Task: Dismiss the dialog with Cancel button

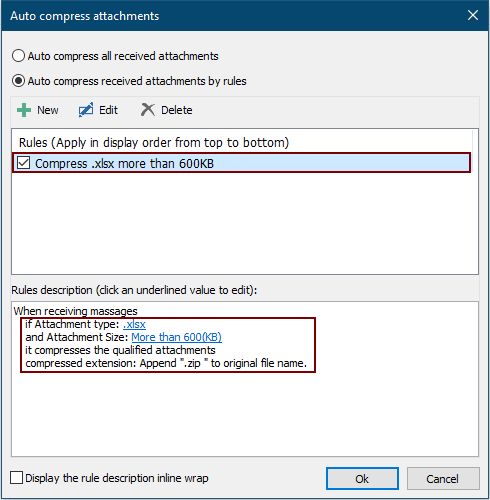Action: [443, 479]
